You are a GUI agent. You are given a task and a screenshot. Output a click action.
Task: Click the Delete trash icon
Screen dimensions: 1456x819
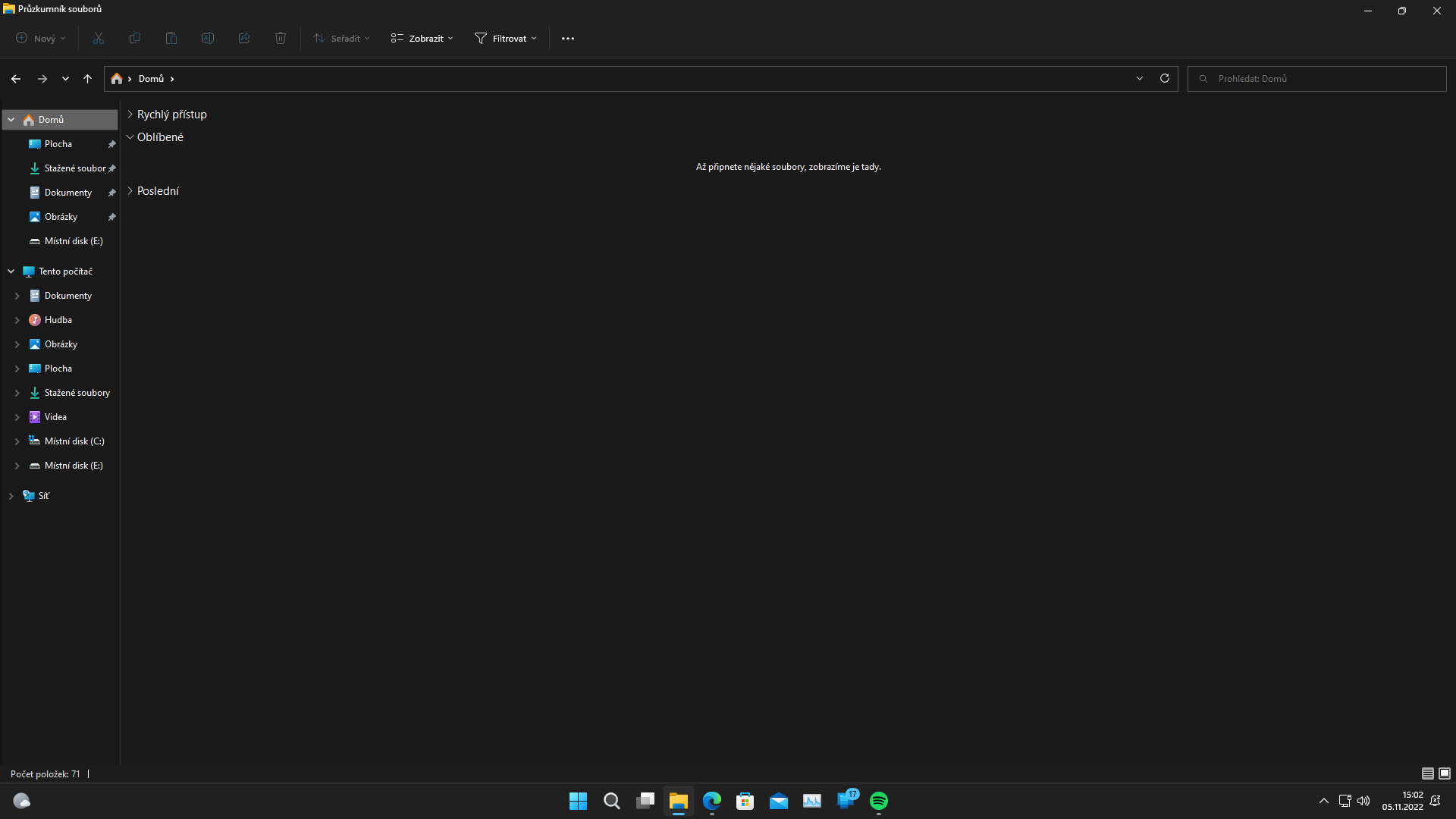281,39
